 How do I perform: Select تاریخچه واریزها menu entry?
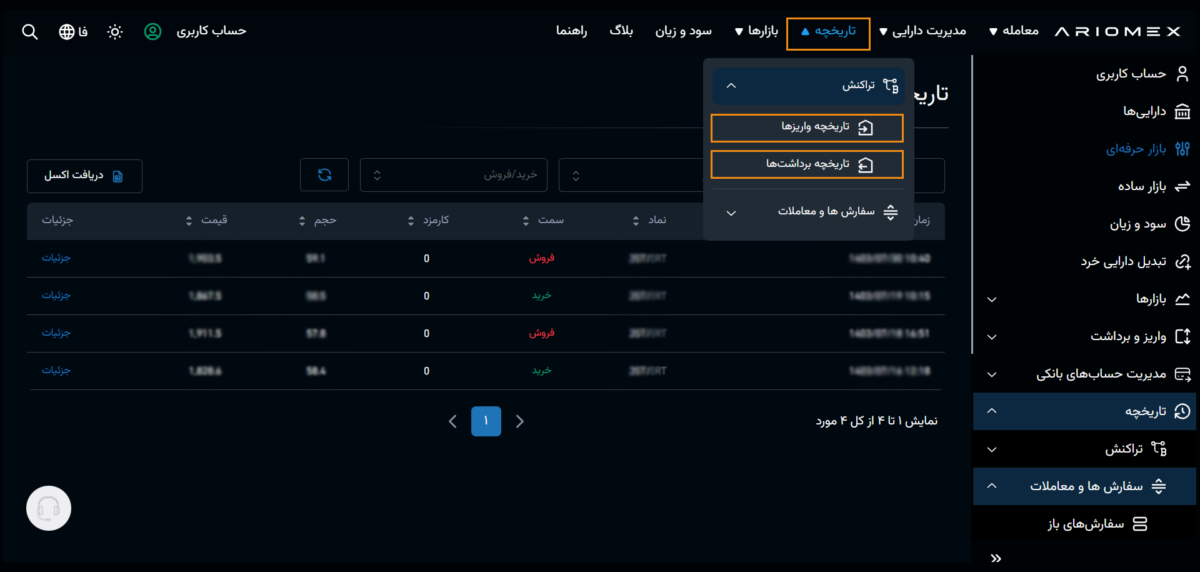point(807,128)
